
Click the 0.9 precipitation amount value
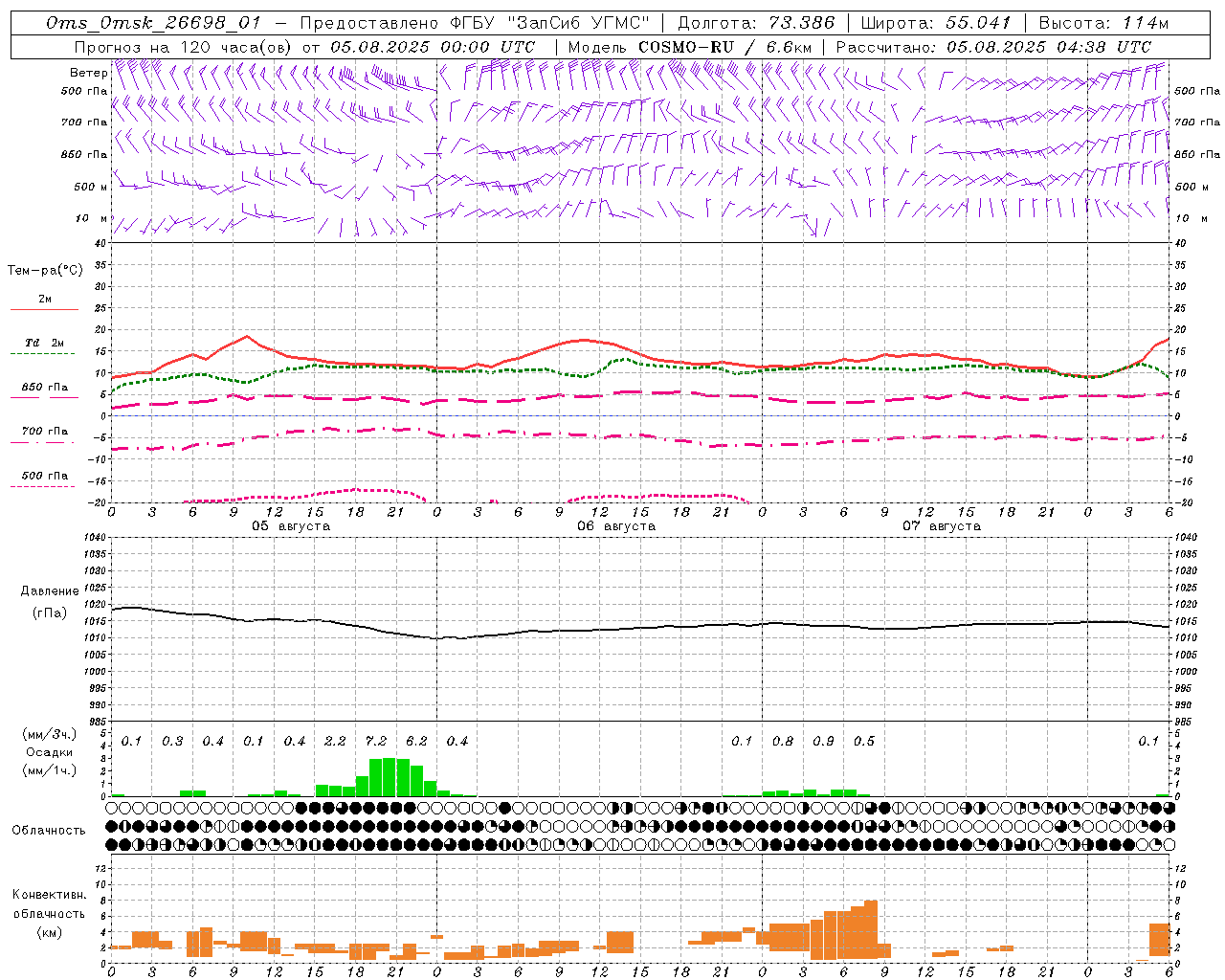823,742
